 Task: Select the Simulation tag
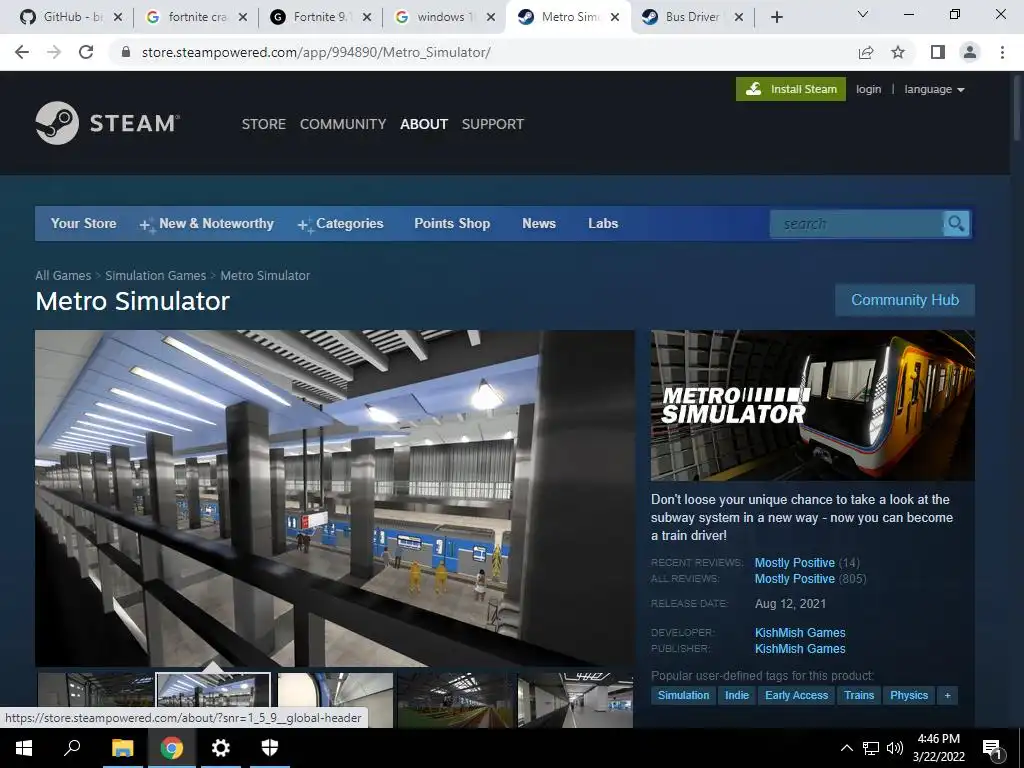tap(683, 695)
